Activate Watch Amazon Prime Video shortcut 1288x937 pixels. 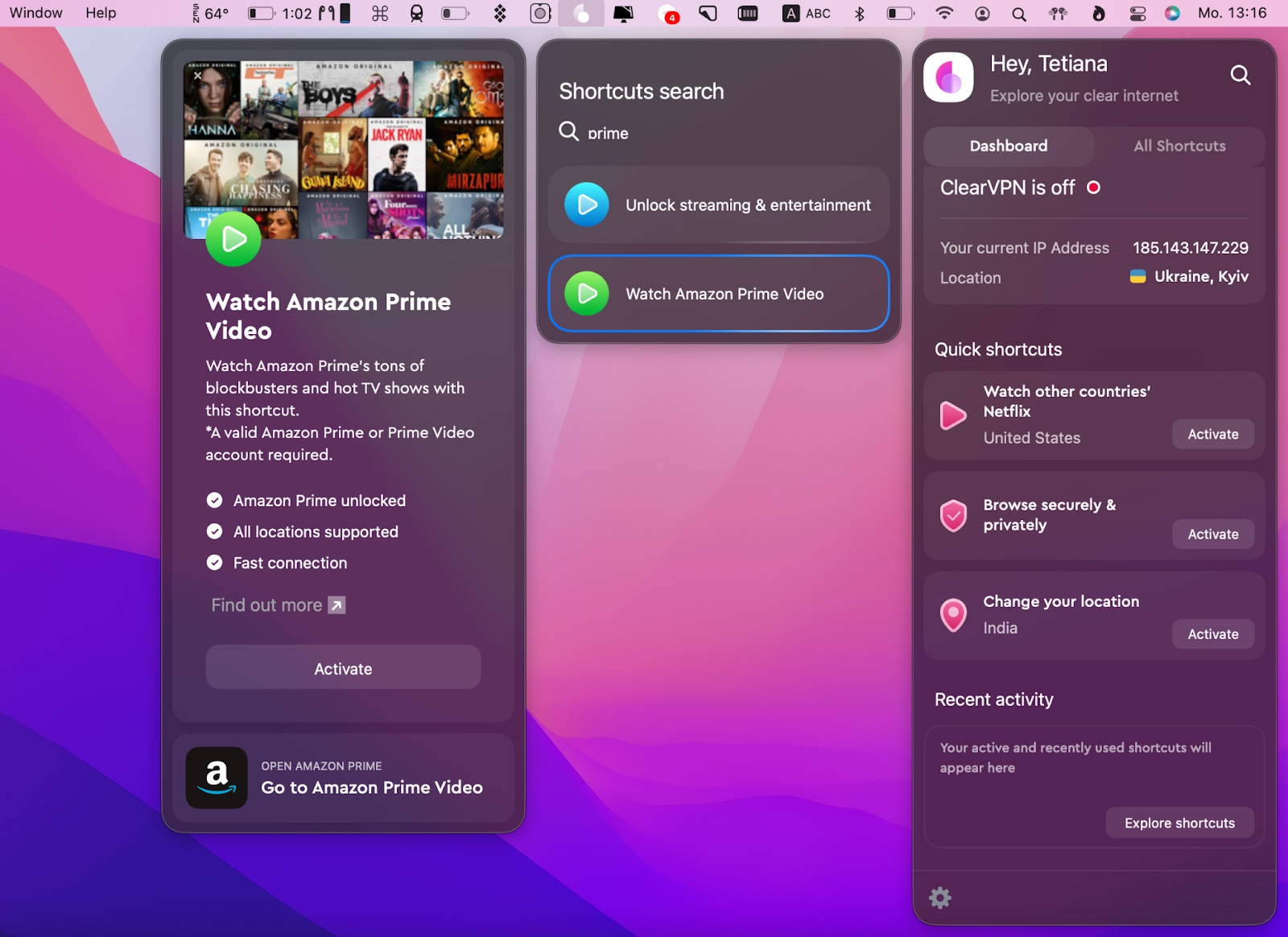[343, 668]
